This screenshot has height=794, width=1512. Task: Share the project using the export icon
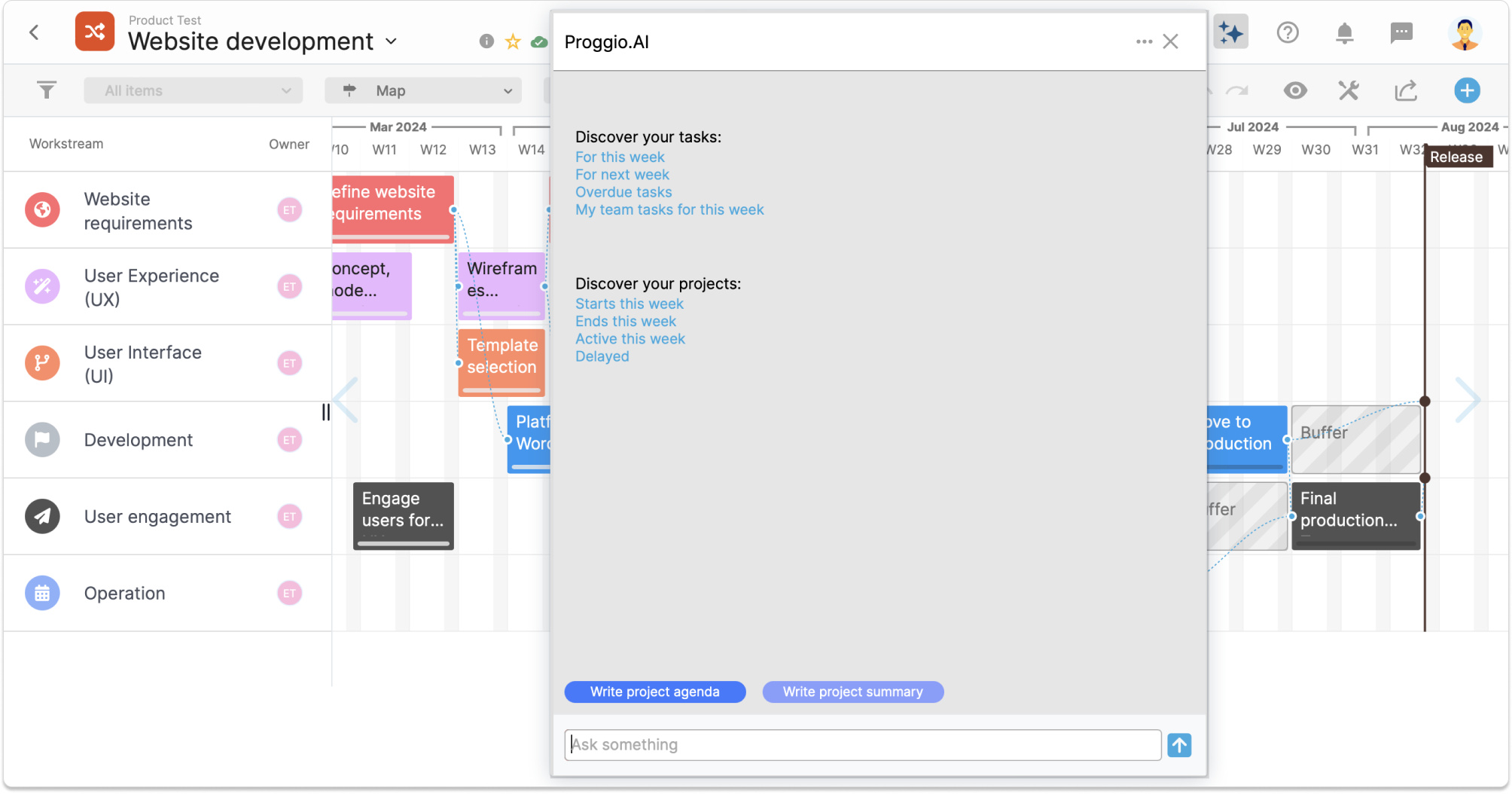point(1405,90)
